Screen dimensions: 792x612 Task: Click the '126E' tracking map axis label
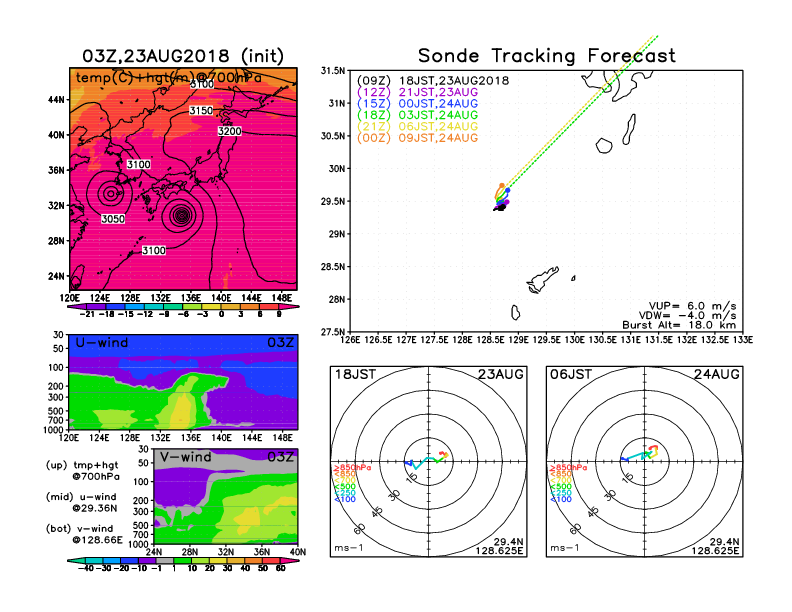(x=350, y=340)
